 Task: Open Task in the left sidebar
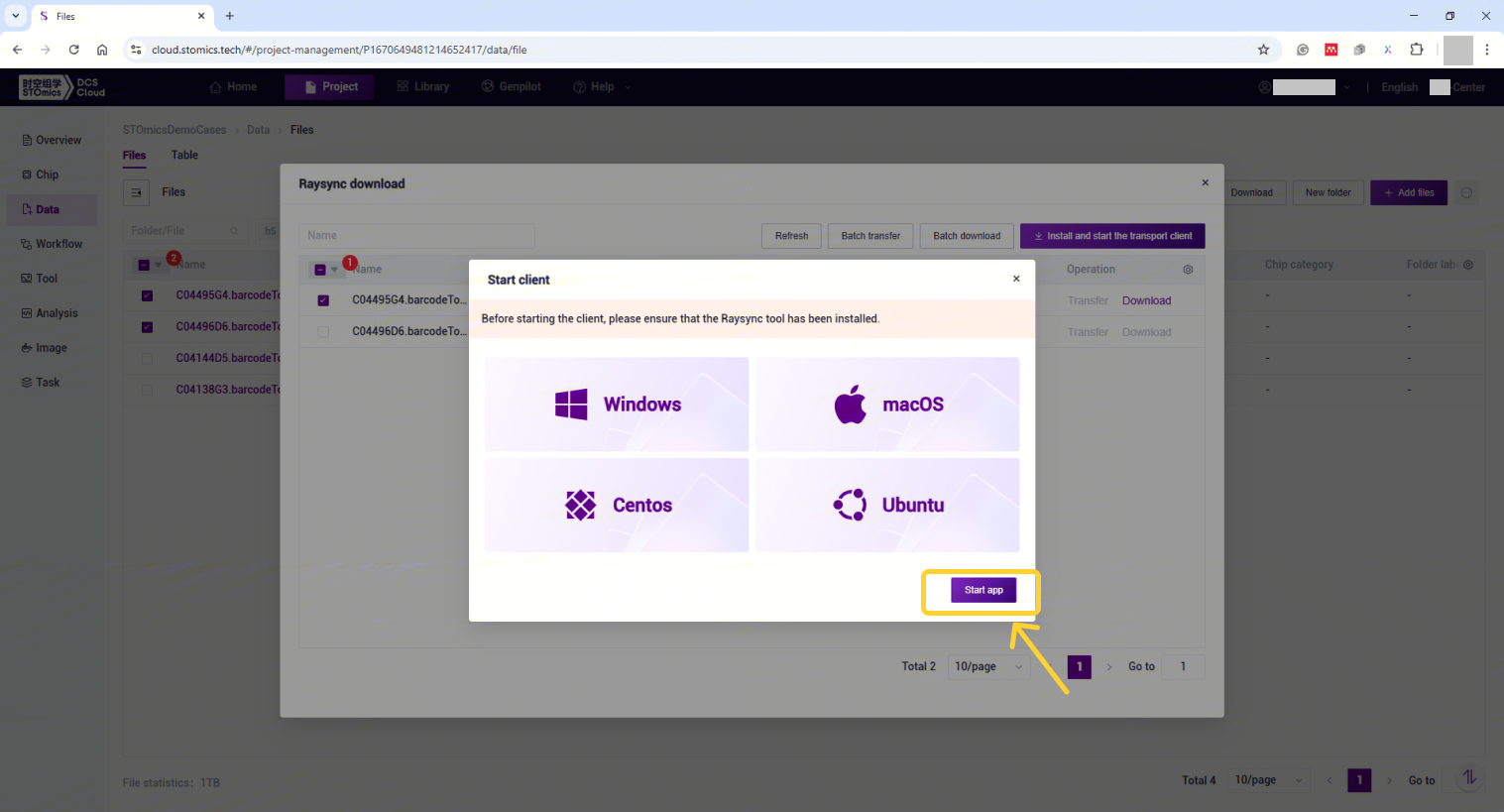pos(52,383)
